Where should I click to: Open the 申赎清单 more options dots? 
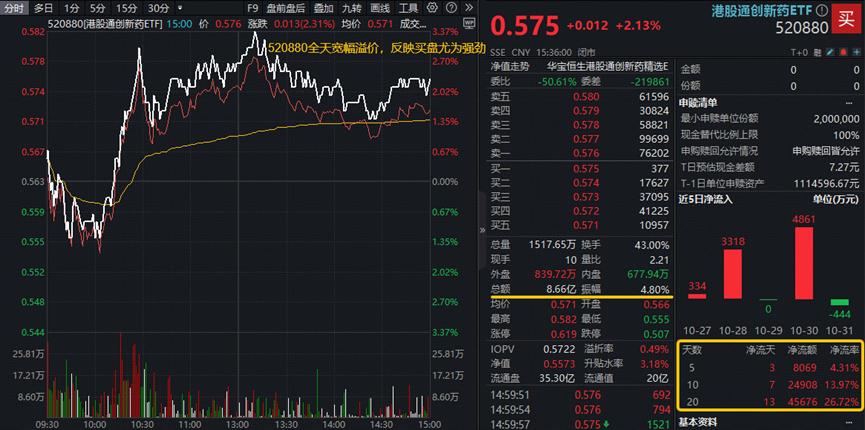(x=848, y=103)
